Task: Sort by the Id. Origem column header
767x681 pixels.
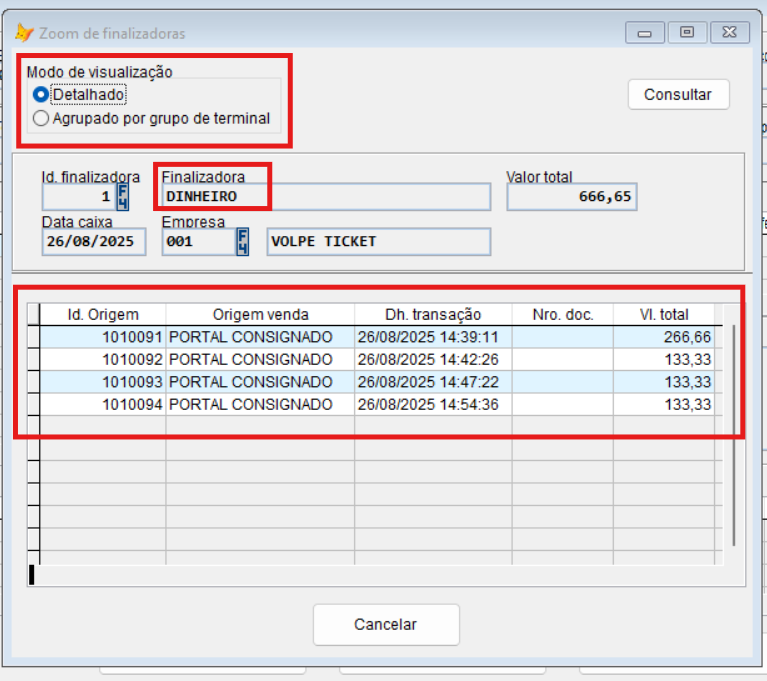Action: tap(103, 314)
